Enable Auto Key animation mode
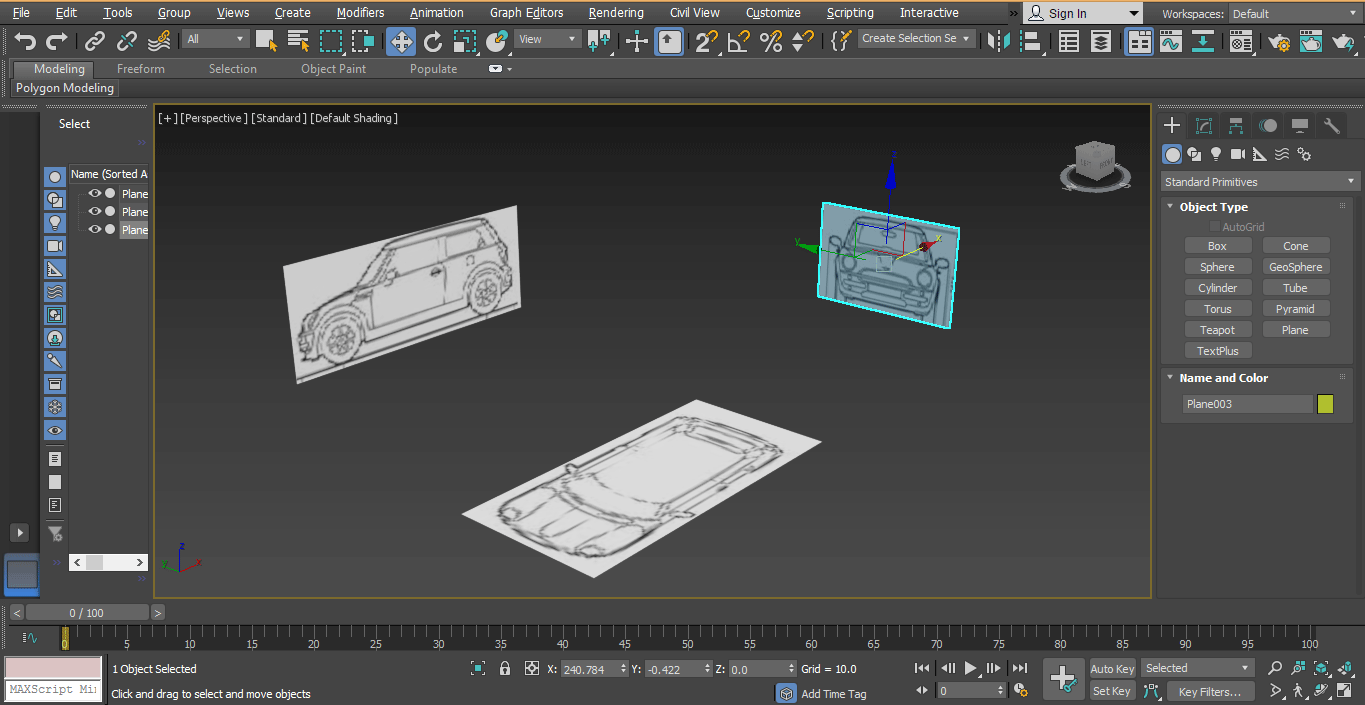The image size is (1365, 705). click(x=1112, y=669)
